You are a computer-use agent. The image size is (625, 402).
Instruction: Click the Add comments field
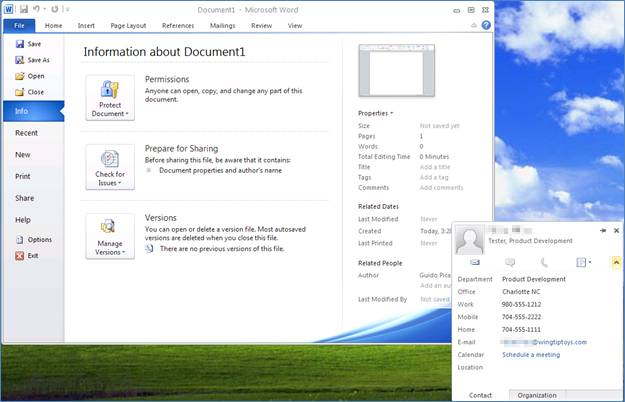441,188
